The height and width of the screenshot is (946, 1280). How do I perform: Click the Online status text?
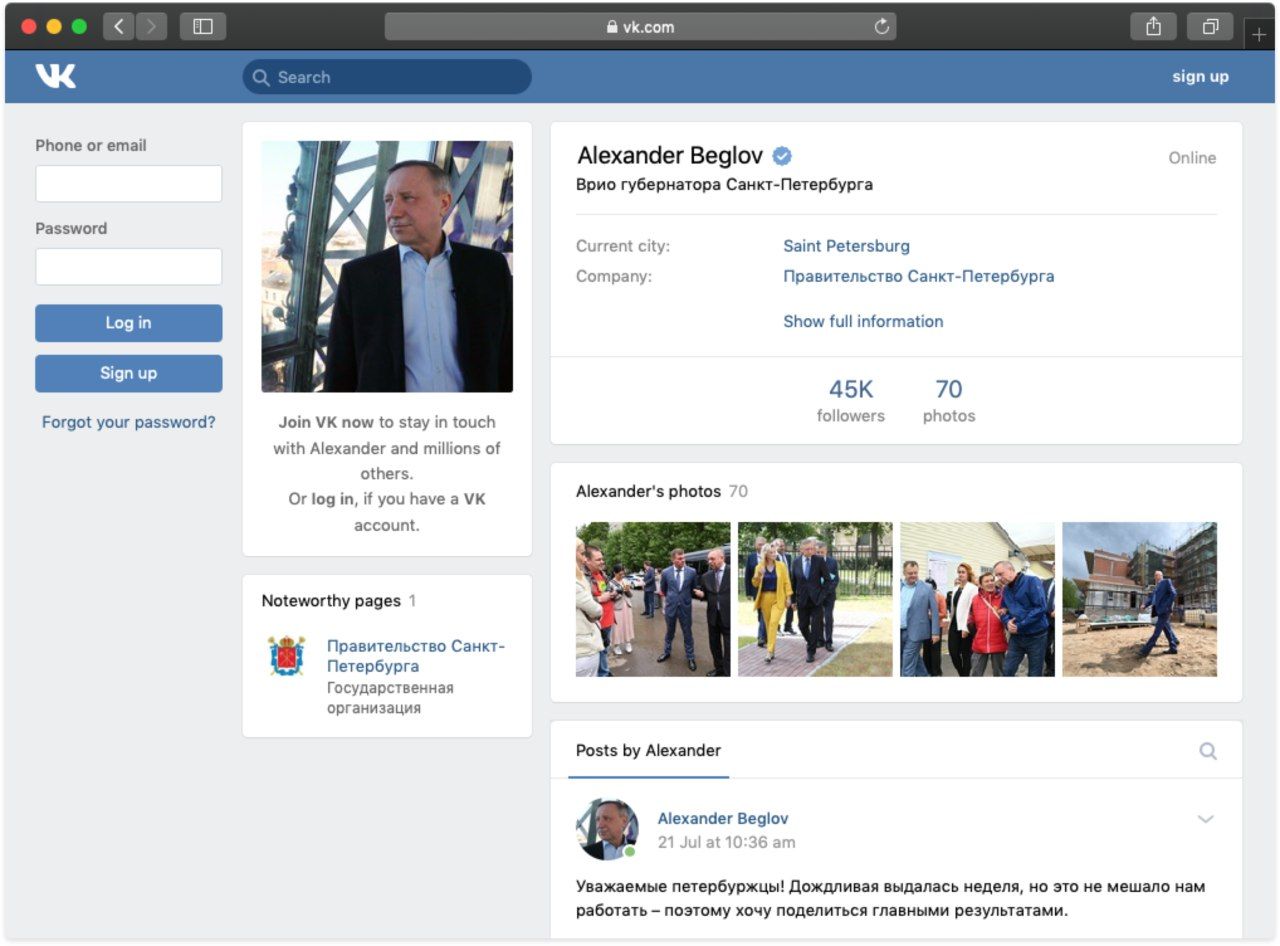[1192, 158]
